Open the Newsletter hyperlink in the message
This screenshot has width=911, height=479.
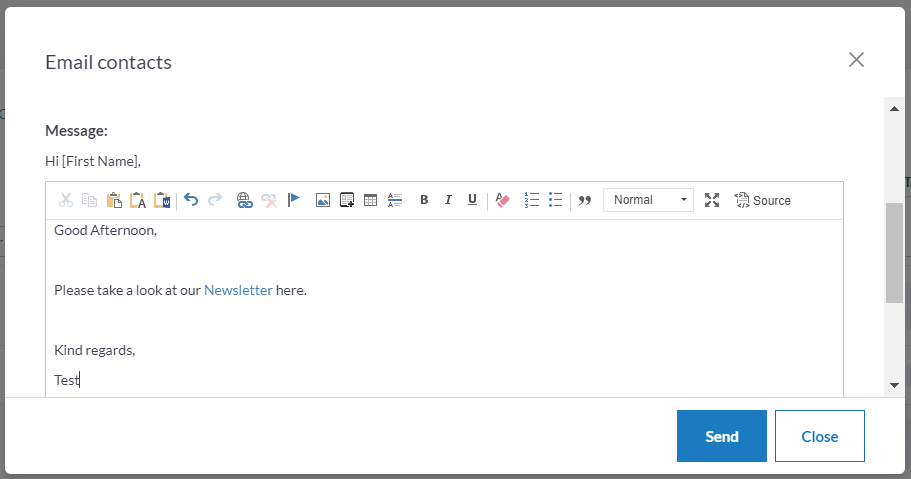[238, 290]
